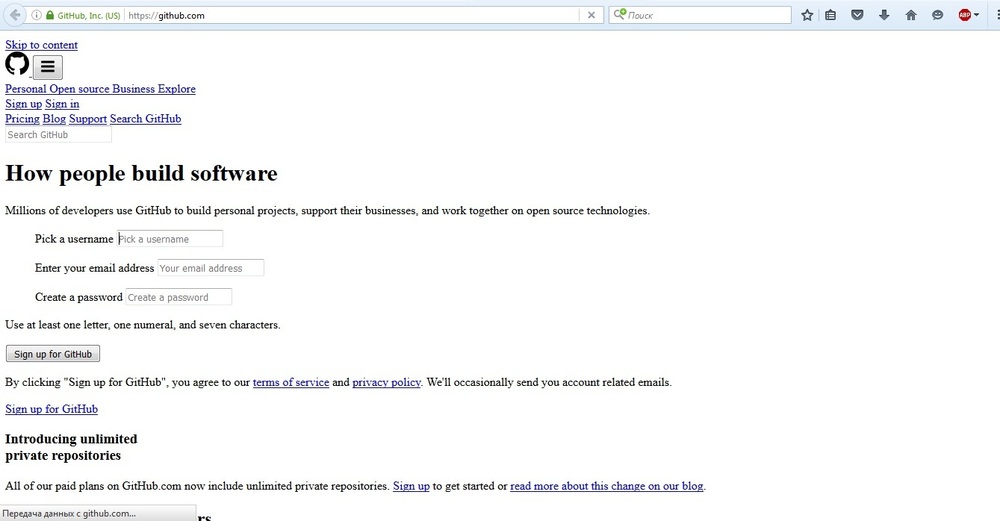Bookmark this page with the star icon

click(807, 15)
